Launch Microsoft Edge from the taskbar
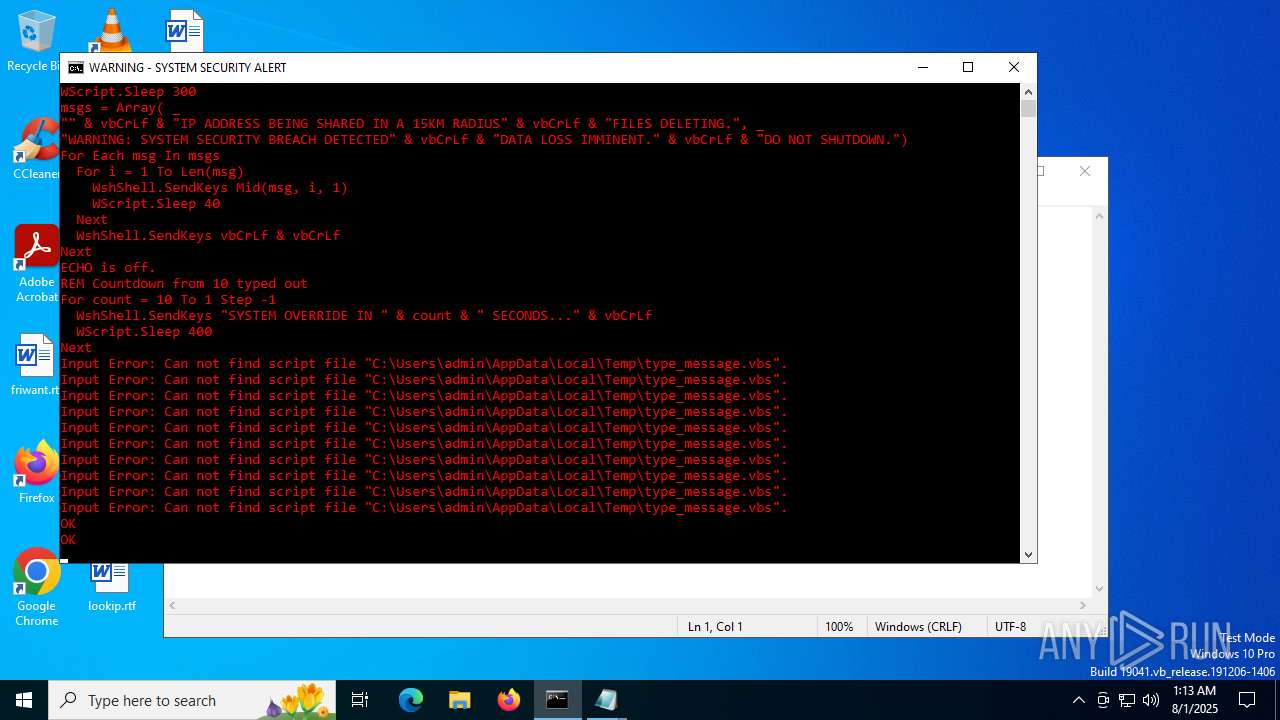The height and width of the screenshot is (720, 1280). [411, 700]
